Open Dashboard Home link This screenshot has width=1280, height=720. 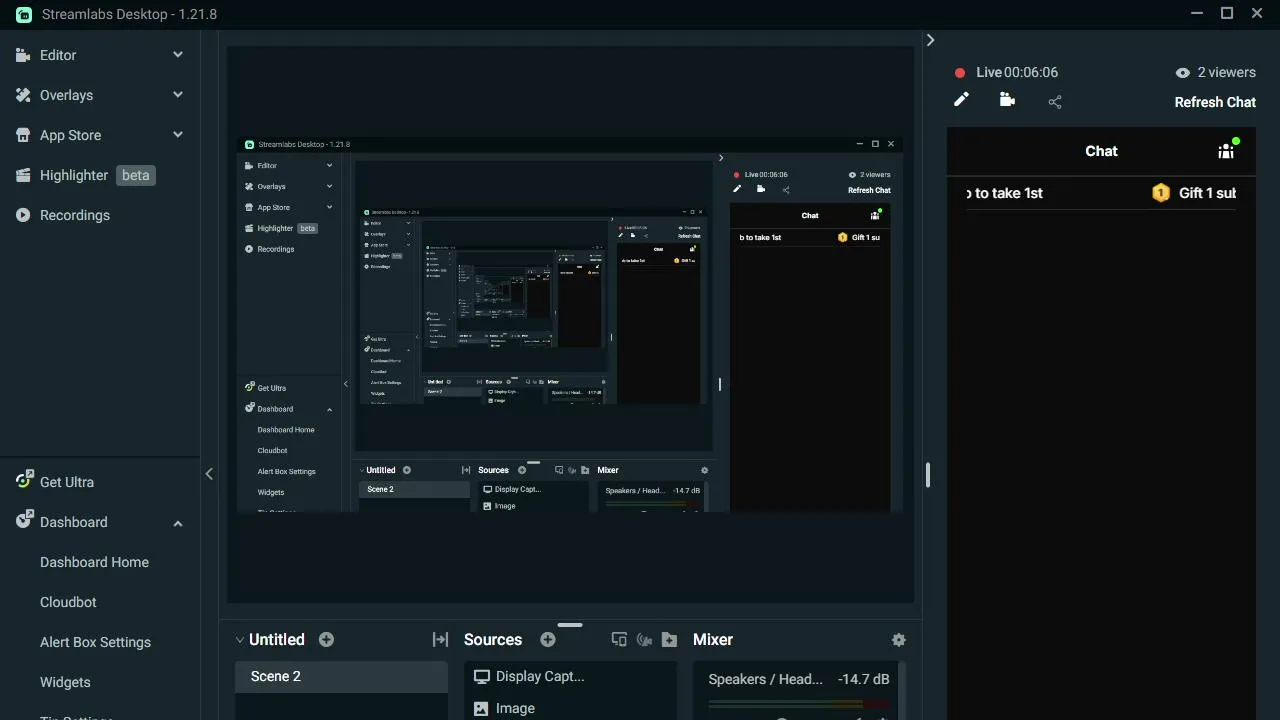pos(94,562)
